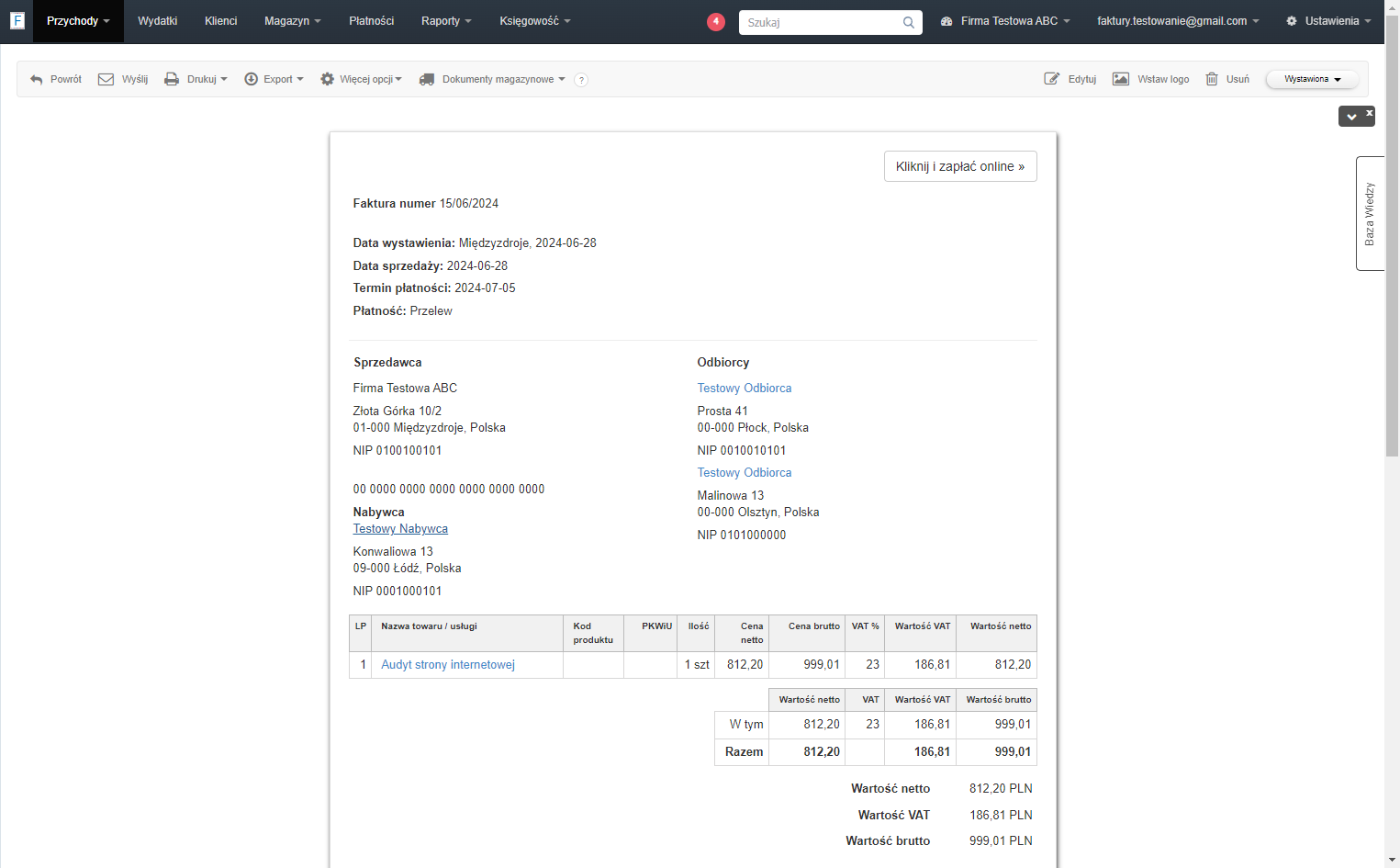The height and width of the screenshot is (868, 1400).
Task: Open the Księgowość dropdown
Action: 535,21
